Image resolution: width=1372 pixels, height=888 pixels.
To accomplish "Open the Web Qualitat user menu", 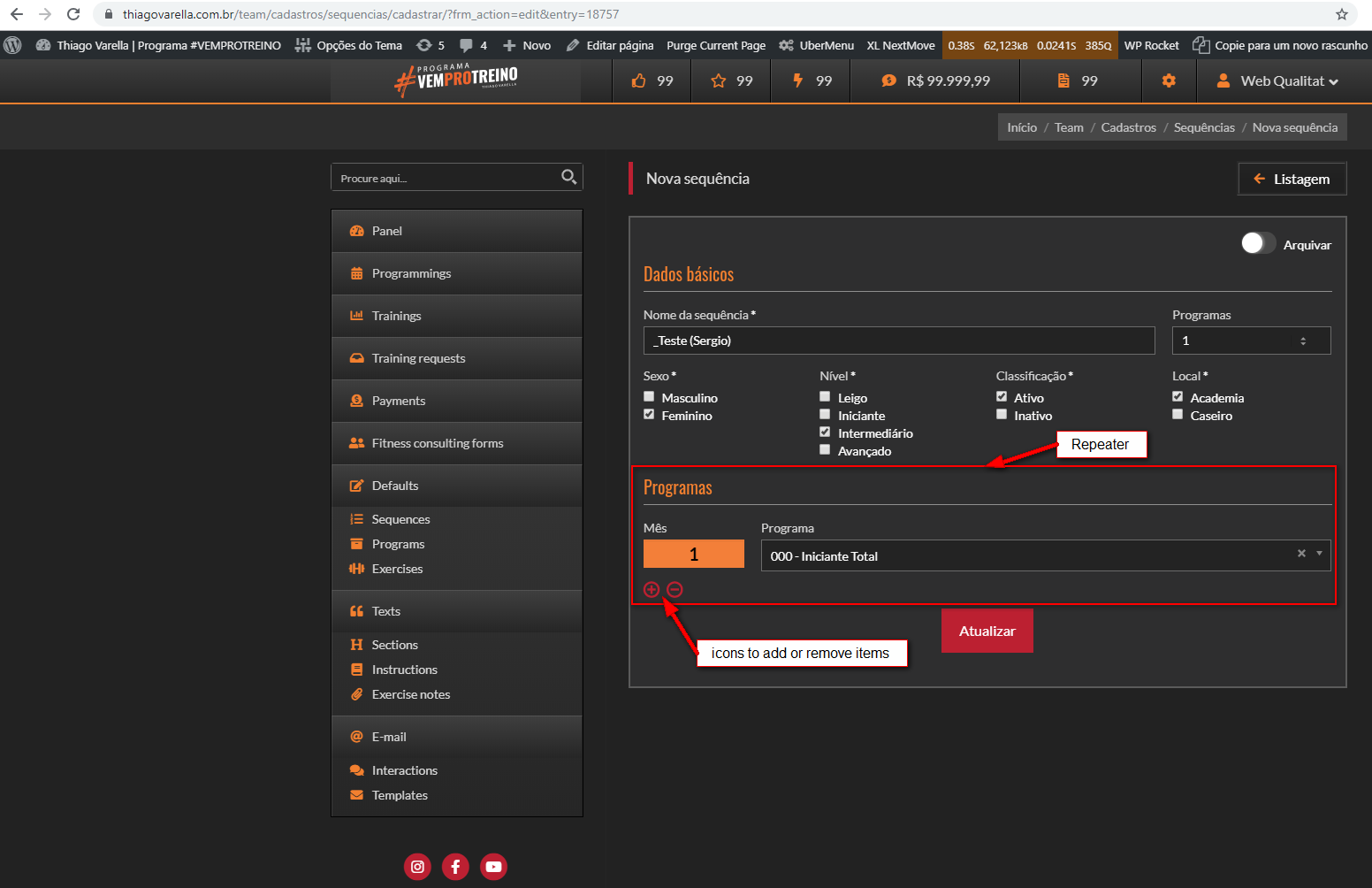I will tap(1278, 80).
